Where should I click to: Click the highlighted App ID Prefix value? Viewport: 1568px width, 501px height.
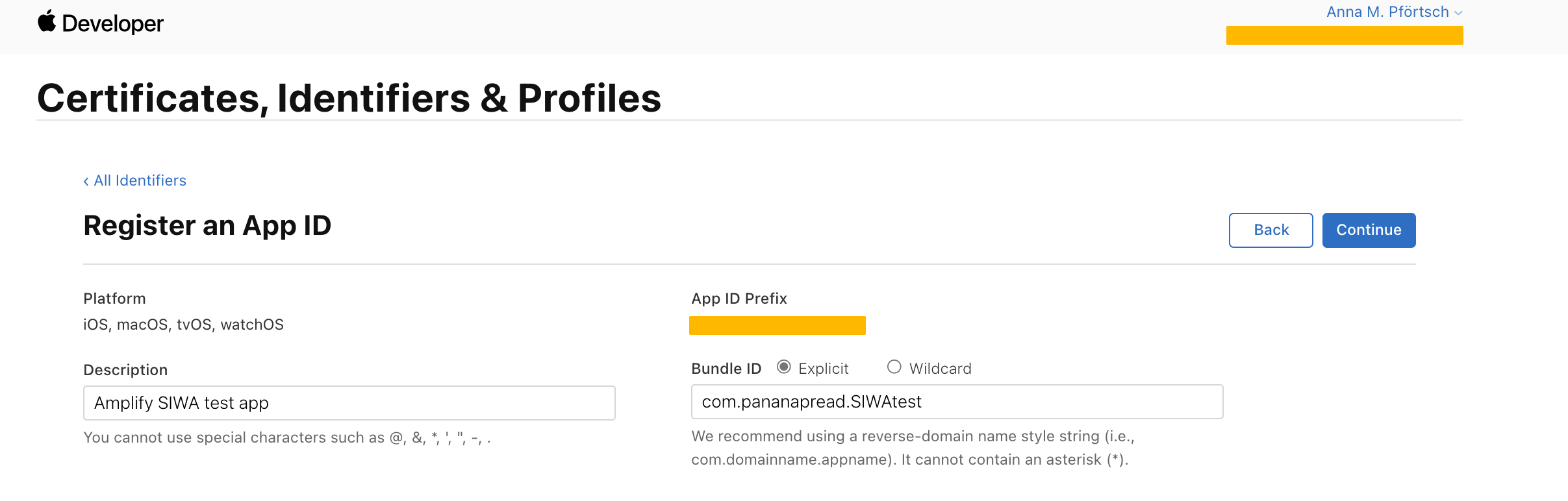pyautogui.click(x=777, y=325)
